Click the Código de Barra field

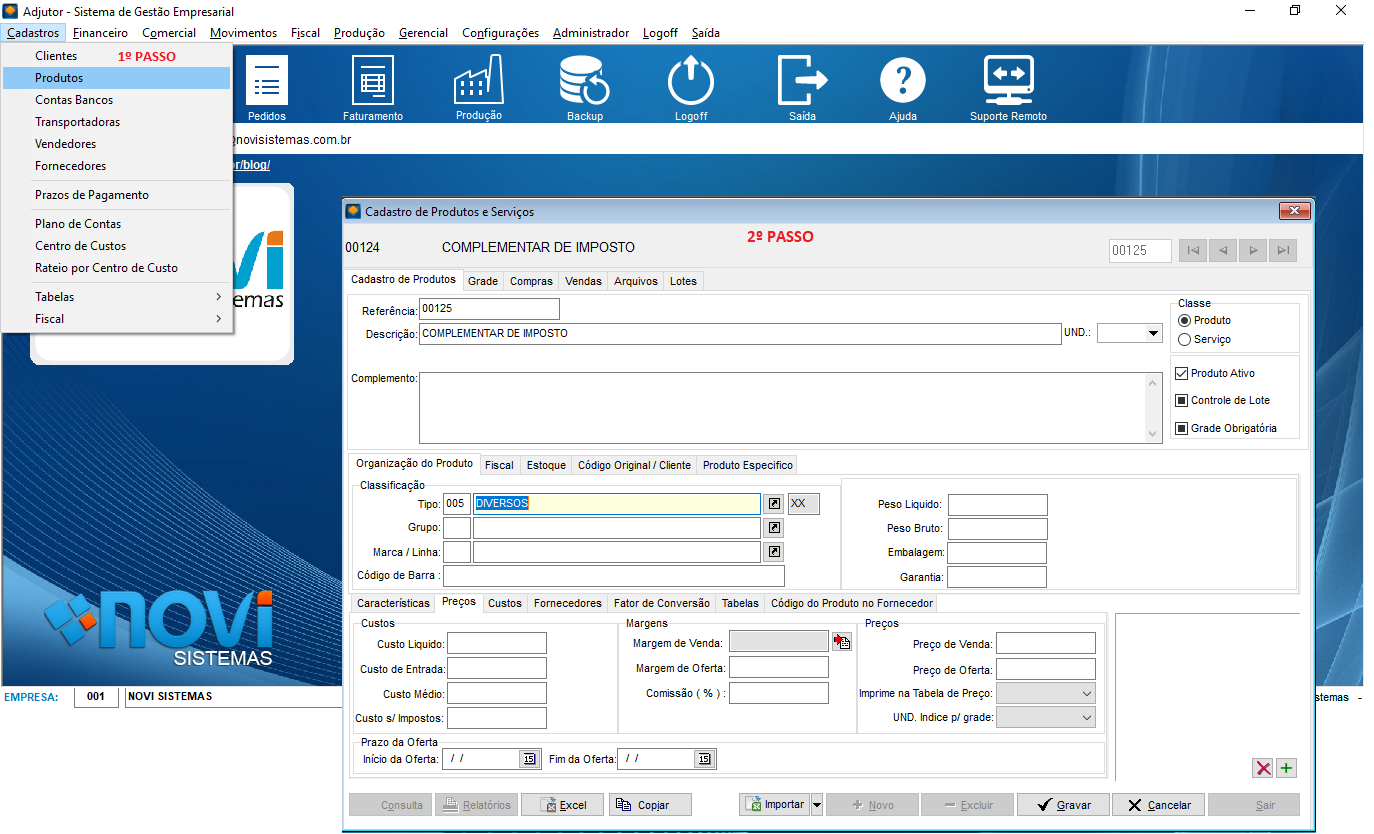pyautogui.click(x=614, y=576)
